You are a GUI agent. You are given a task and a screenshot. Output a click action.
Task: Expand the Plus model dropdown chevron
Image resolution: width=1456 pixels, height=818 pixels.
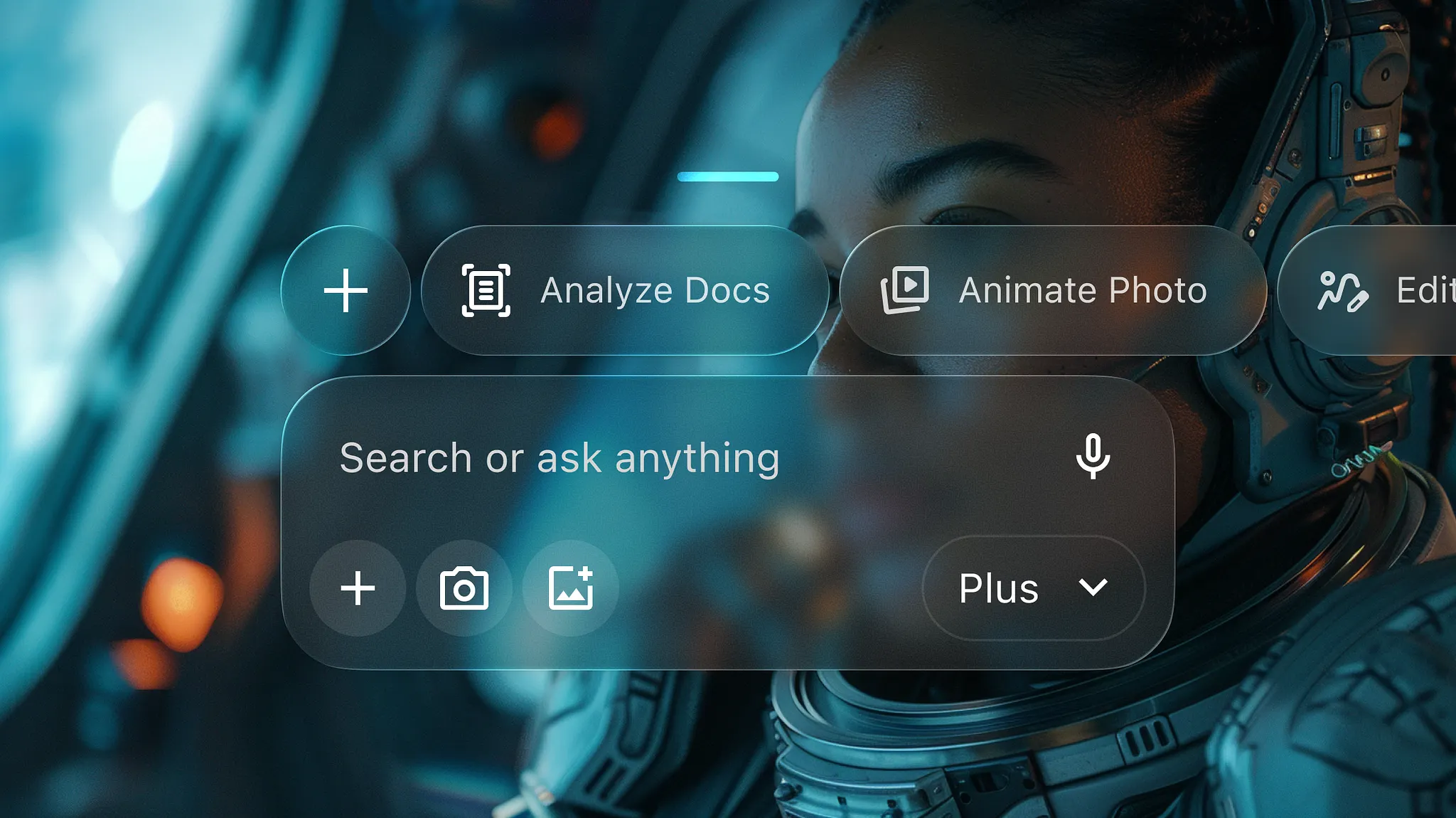[1093, 588]
